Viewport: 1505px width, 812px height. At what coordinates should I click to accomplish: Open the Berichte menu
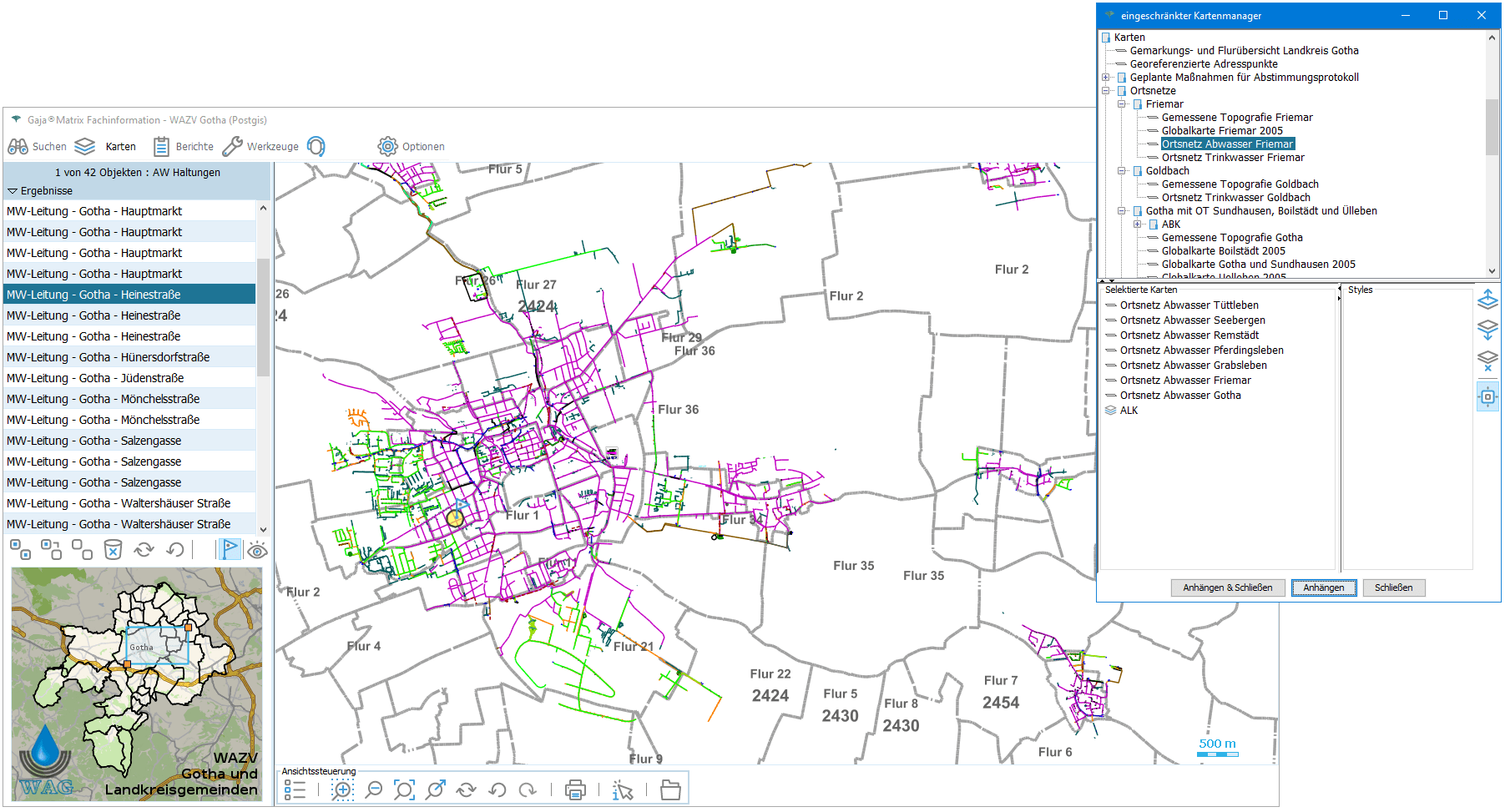click(184, 147)
